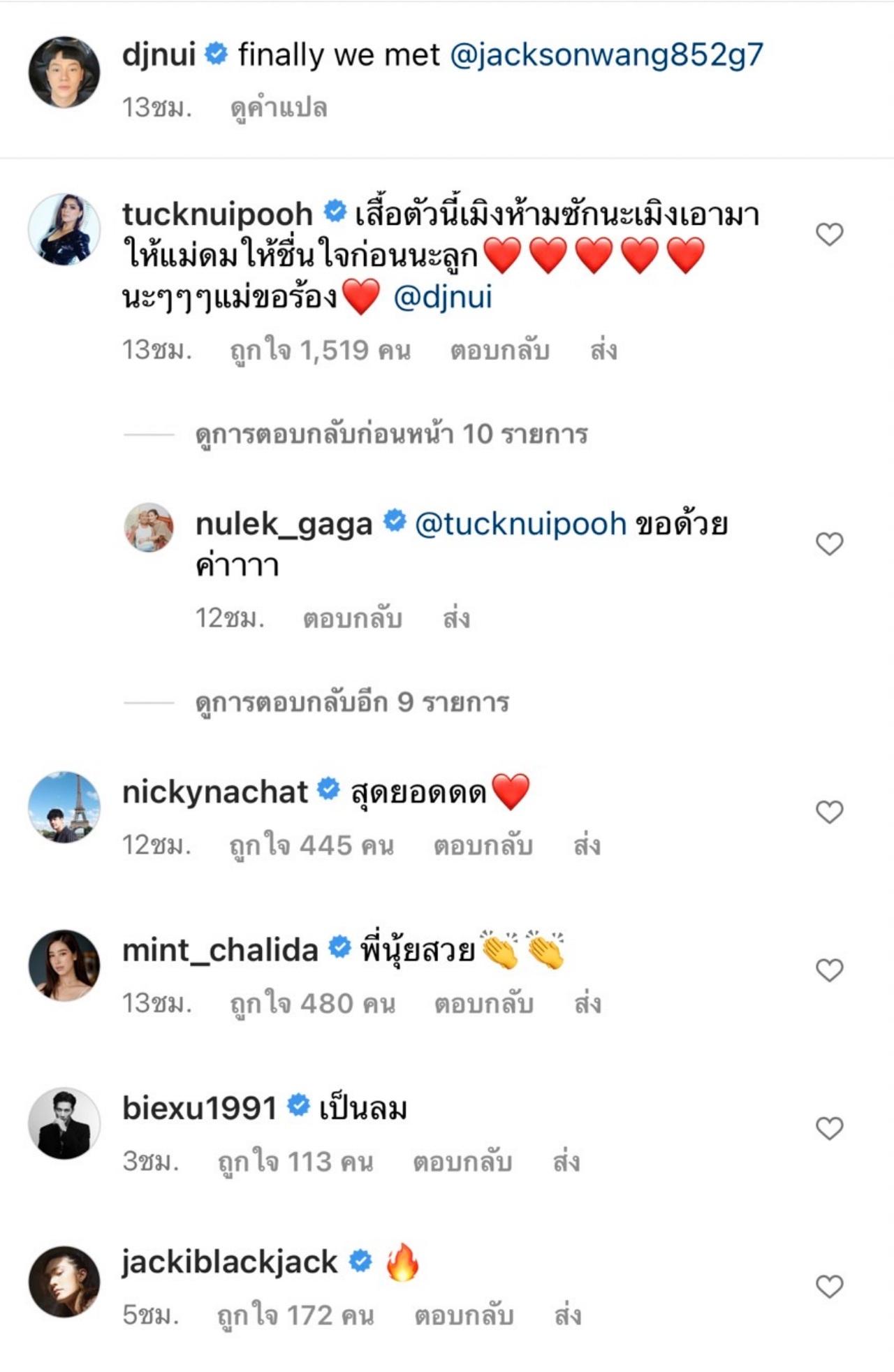The image size is (894, 1372).
Task: Heart jackiblackjack's fire emoji comment
Action: pyautogui.click(x=829, y=1286)
